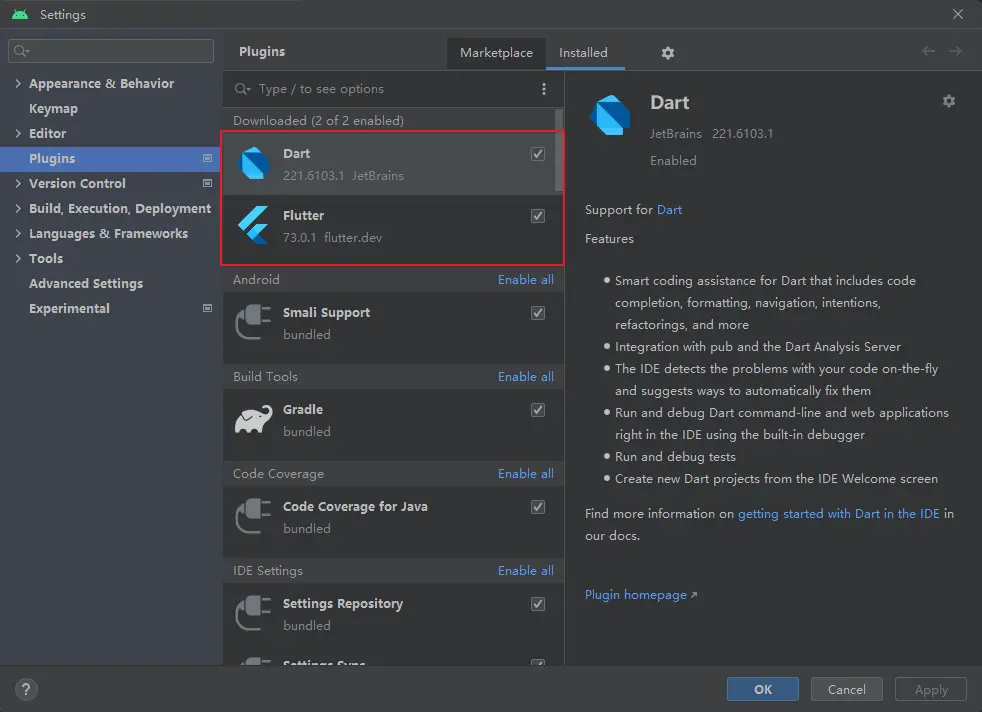Open the Plugin homepage link

(635, 595)
